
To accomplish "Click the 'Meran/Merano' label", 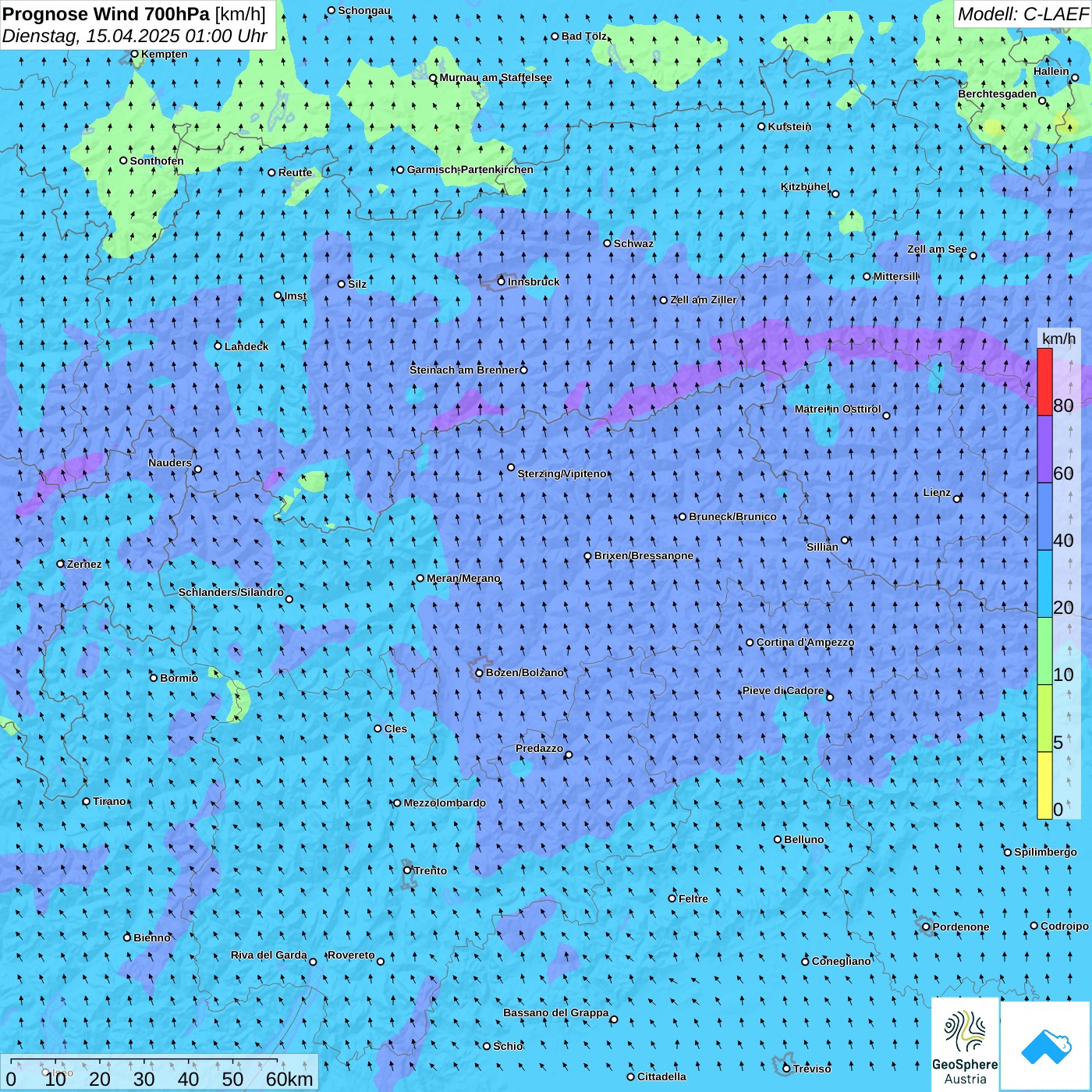I will [463, 578].
